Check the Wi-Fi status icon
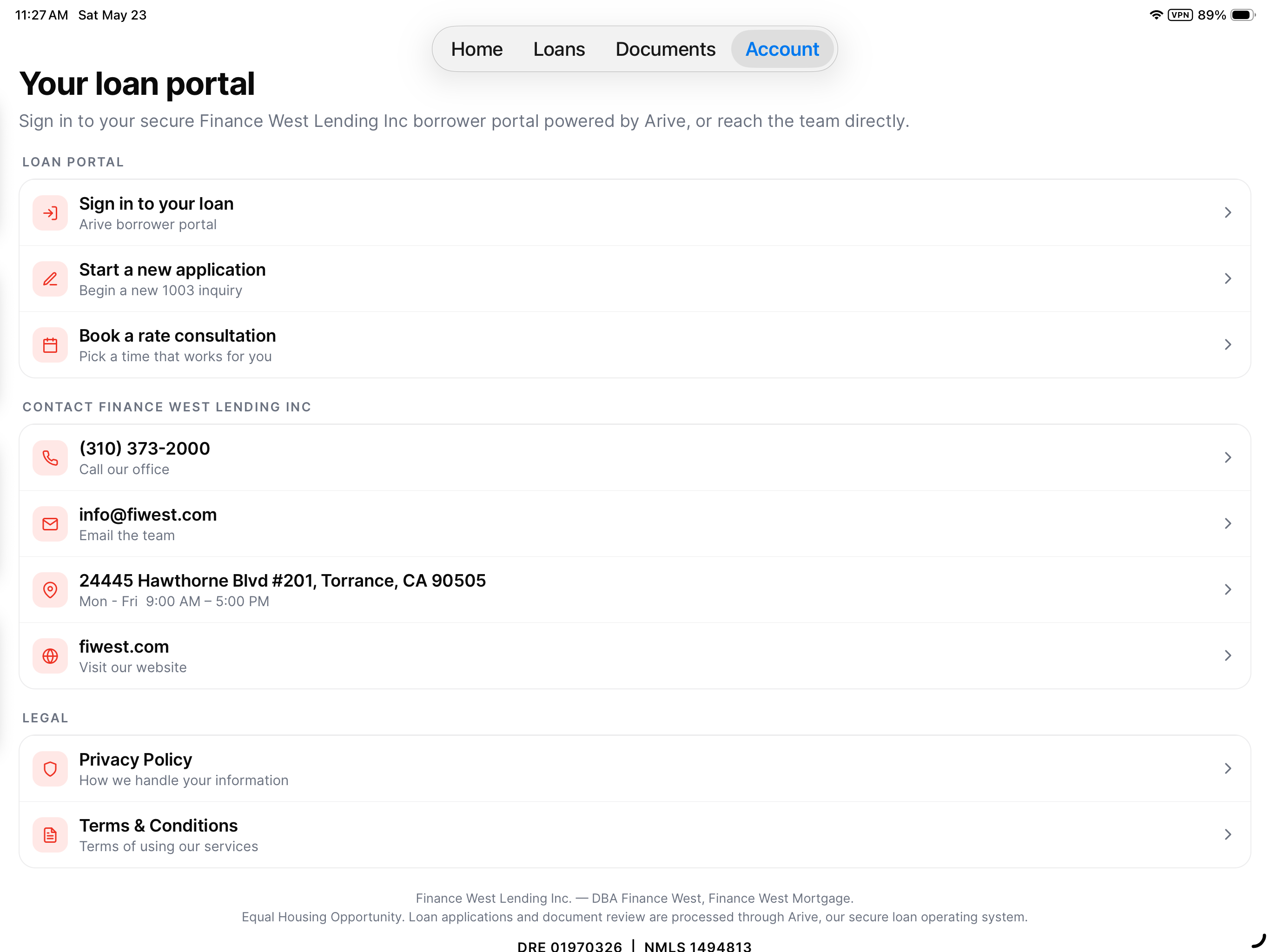The image size is (1270, 952). [1156, 15]
